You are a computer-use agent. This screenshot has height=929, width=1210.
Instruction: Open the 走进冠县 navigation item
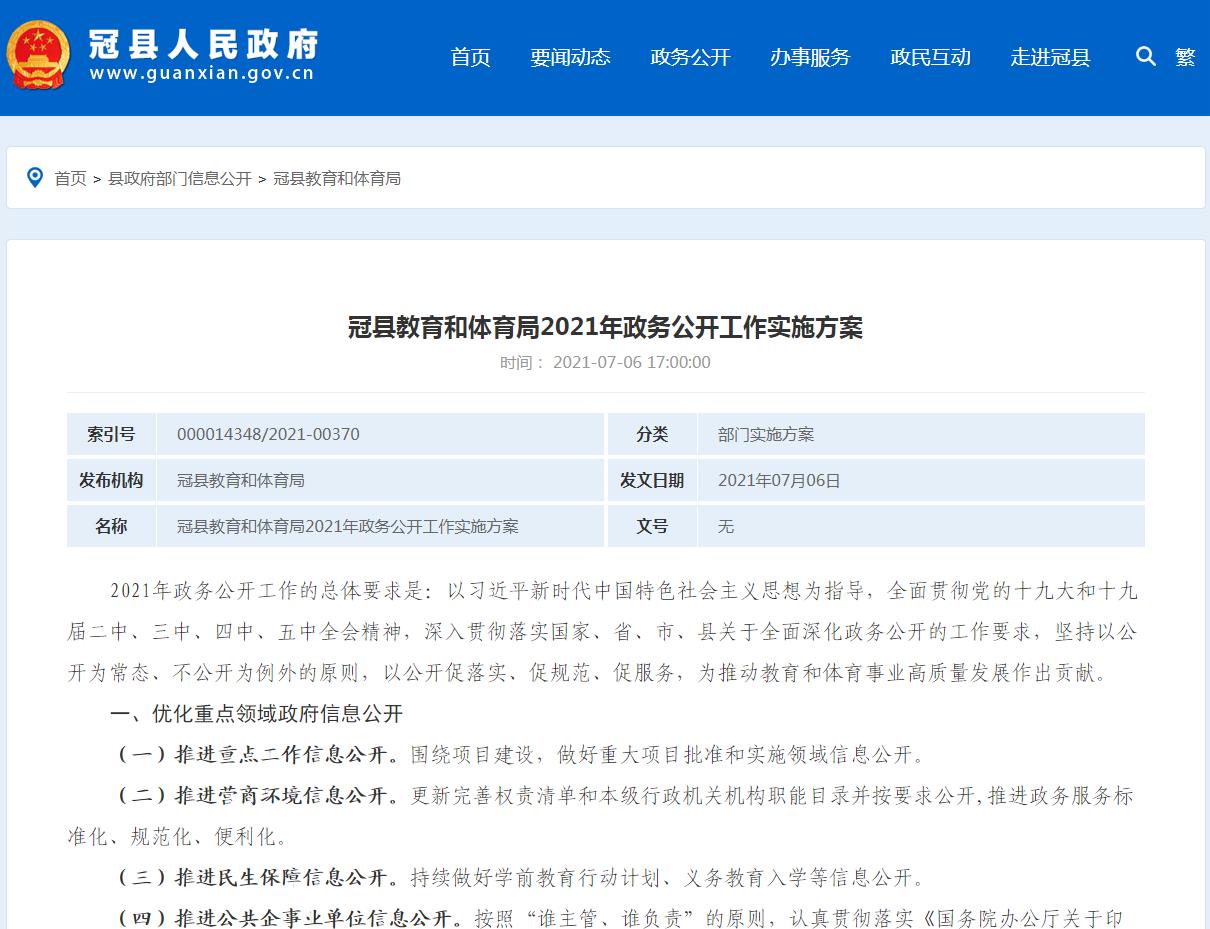(x=1050, y=57)
